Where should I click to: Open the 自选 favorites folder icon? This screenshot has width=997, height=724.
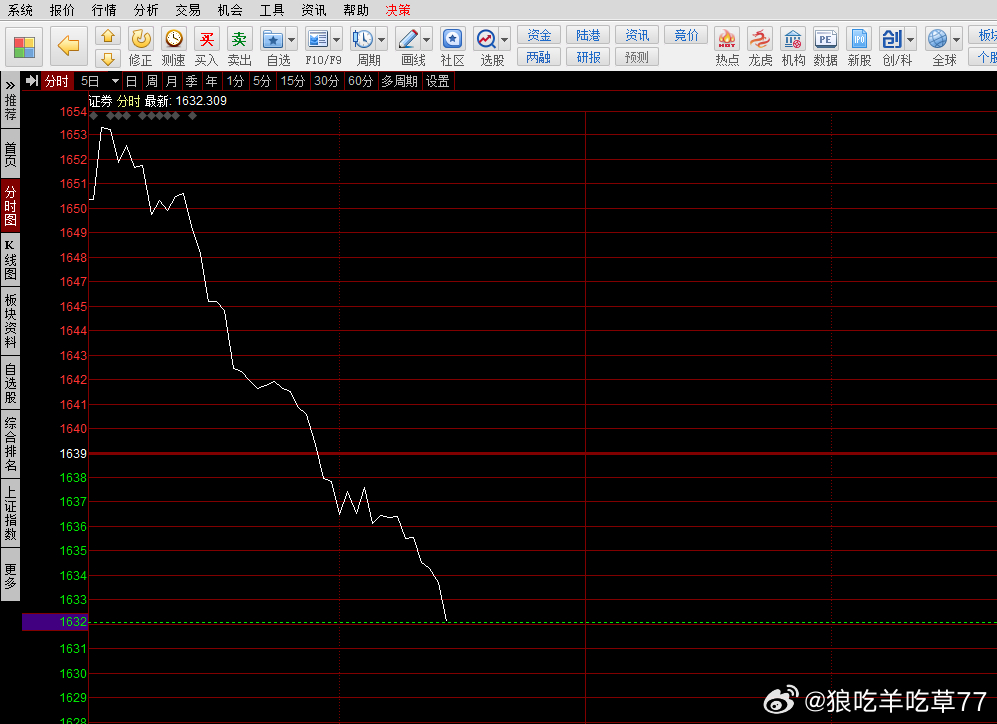(x=273, y=39)
